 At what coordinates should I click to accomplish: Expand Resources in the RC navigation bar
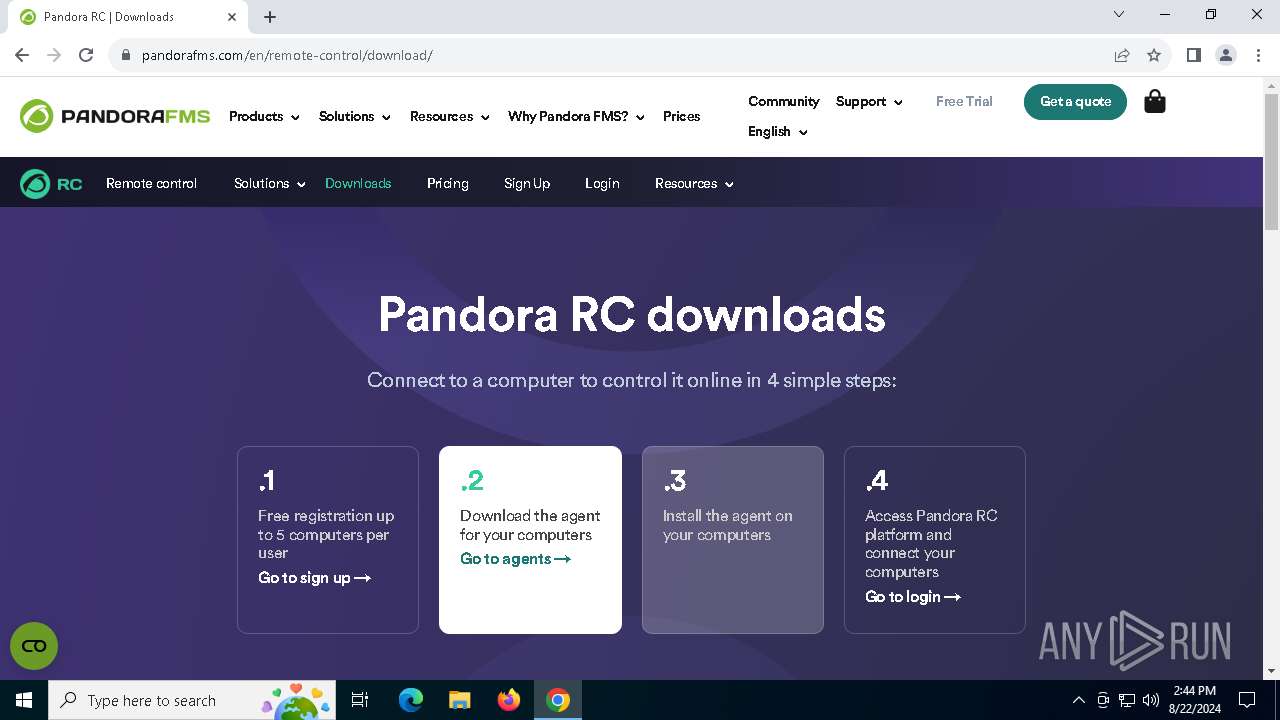694,183
